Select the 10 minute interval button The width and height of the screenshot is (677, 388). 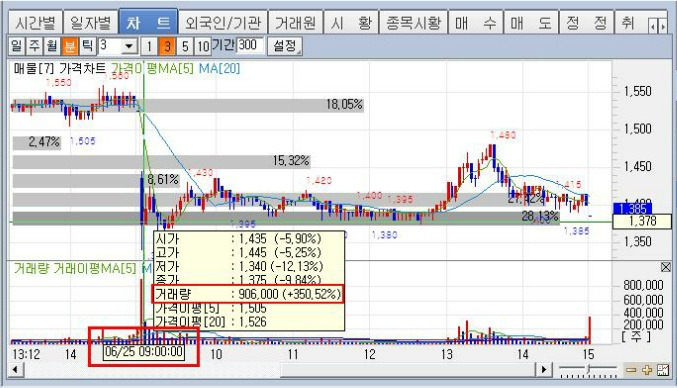203,46
